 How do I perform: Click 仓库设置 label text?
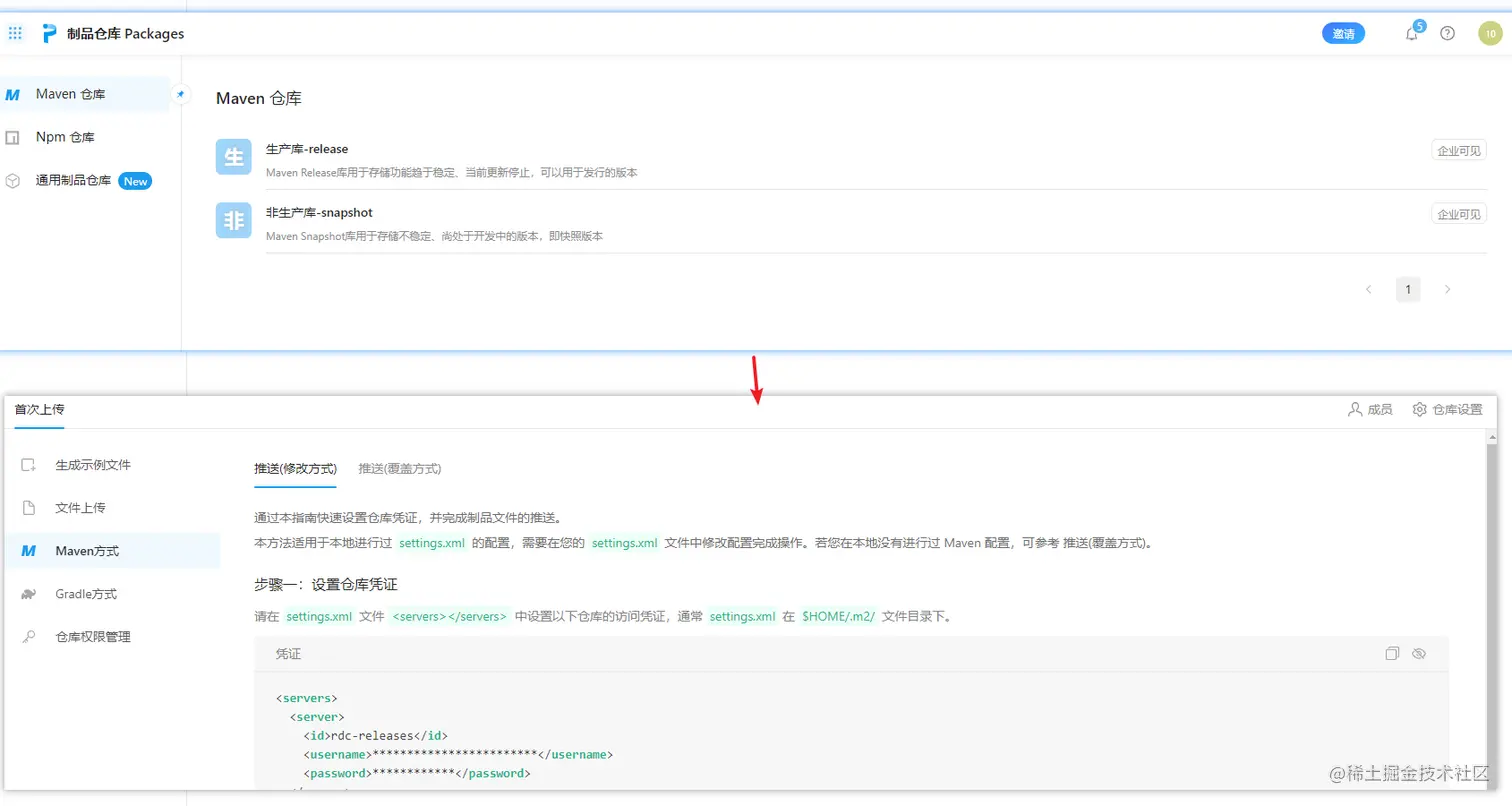[1457, 409]
